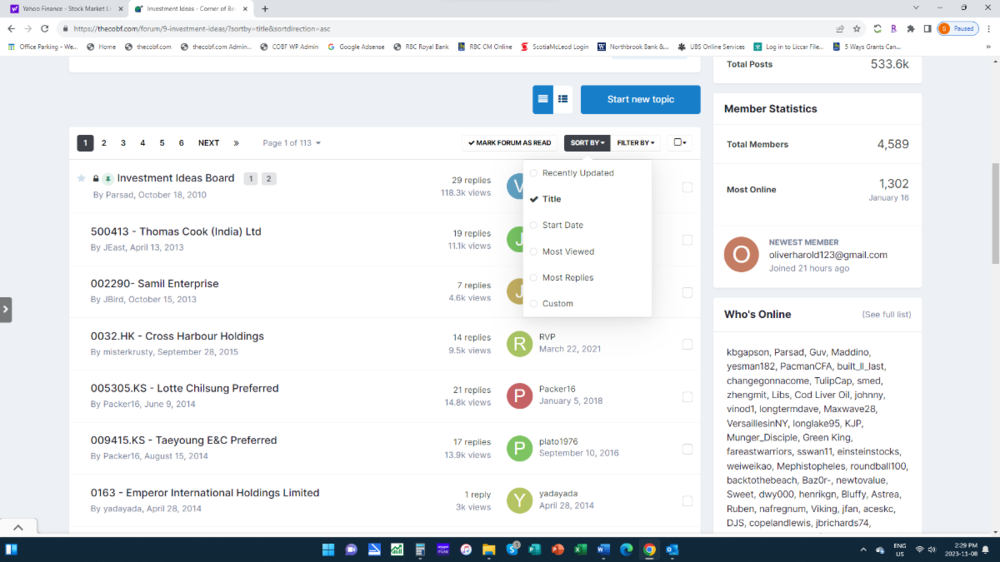Show hidden system tray icons

pyautogui.click(x=863, y=549)
